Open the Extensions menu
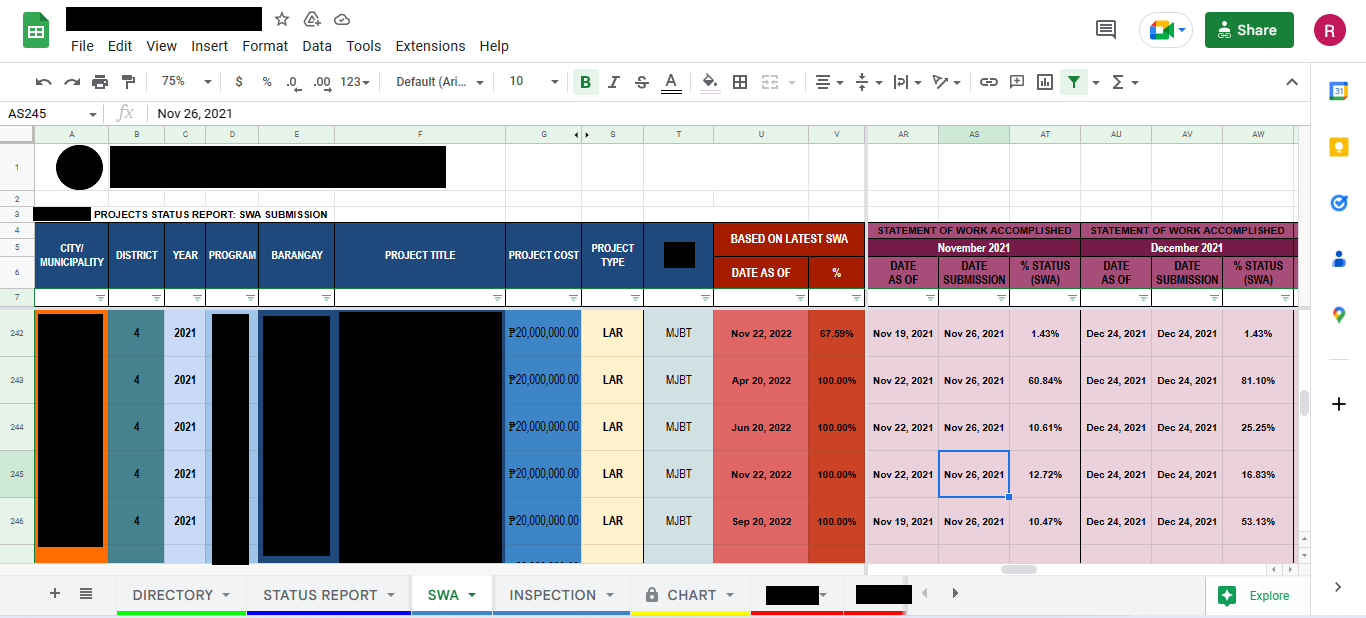Image resolution: width=1366 pixels, height=618 pixels. [430, 46]
